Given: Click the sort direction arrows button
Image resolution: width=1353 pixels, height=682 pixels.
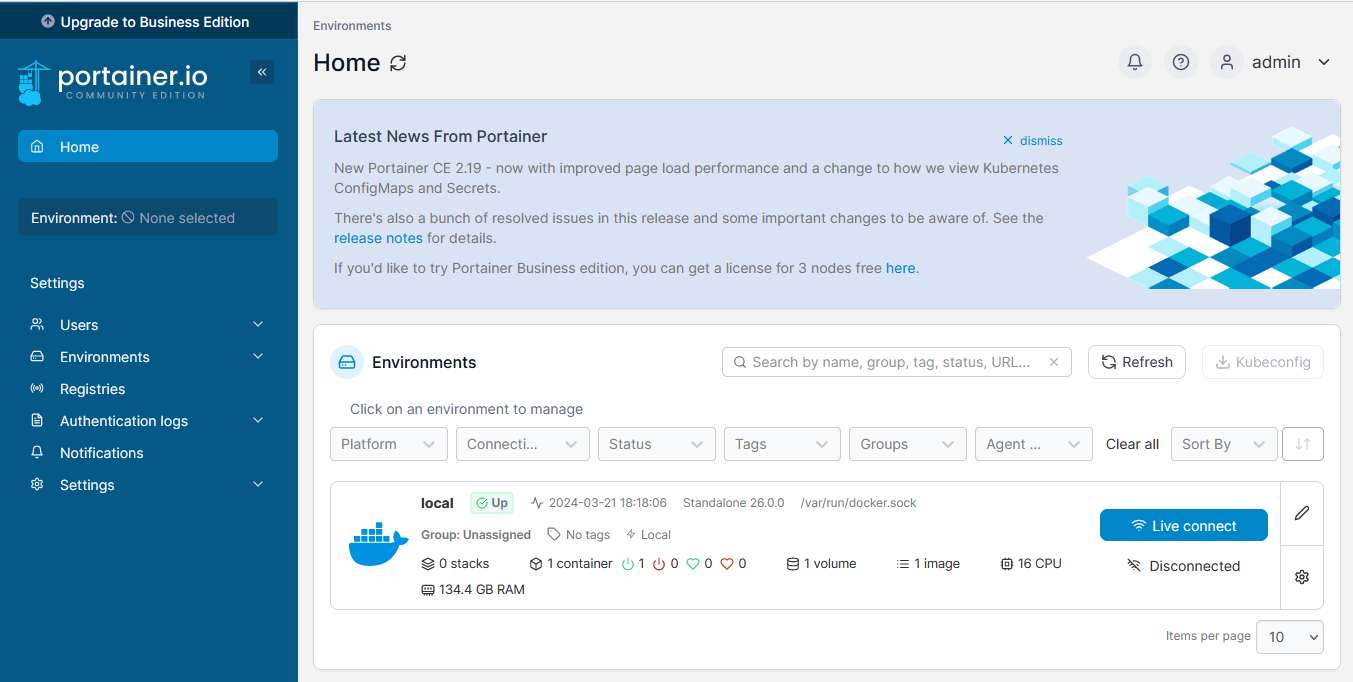Looking at the screenshot, I should pos(1303,444).
